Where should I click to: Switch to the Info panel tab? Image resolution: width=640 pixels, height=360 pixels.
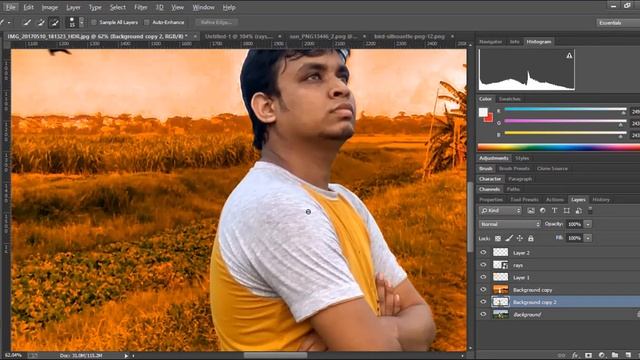tap(514, 42)
